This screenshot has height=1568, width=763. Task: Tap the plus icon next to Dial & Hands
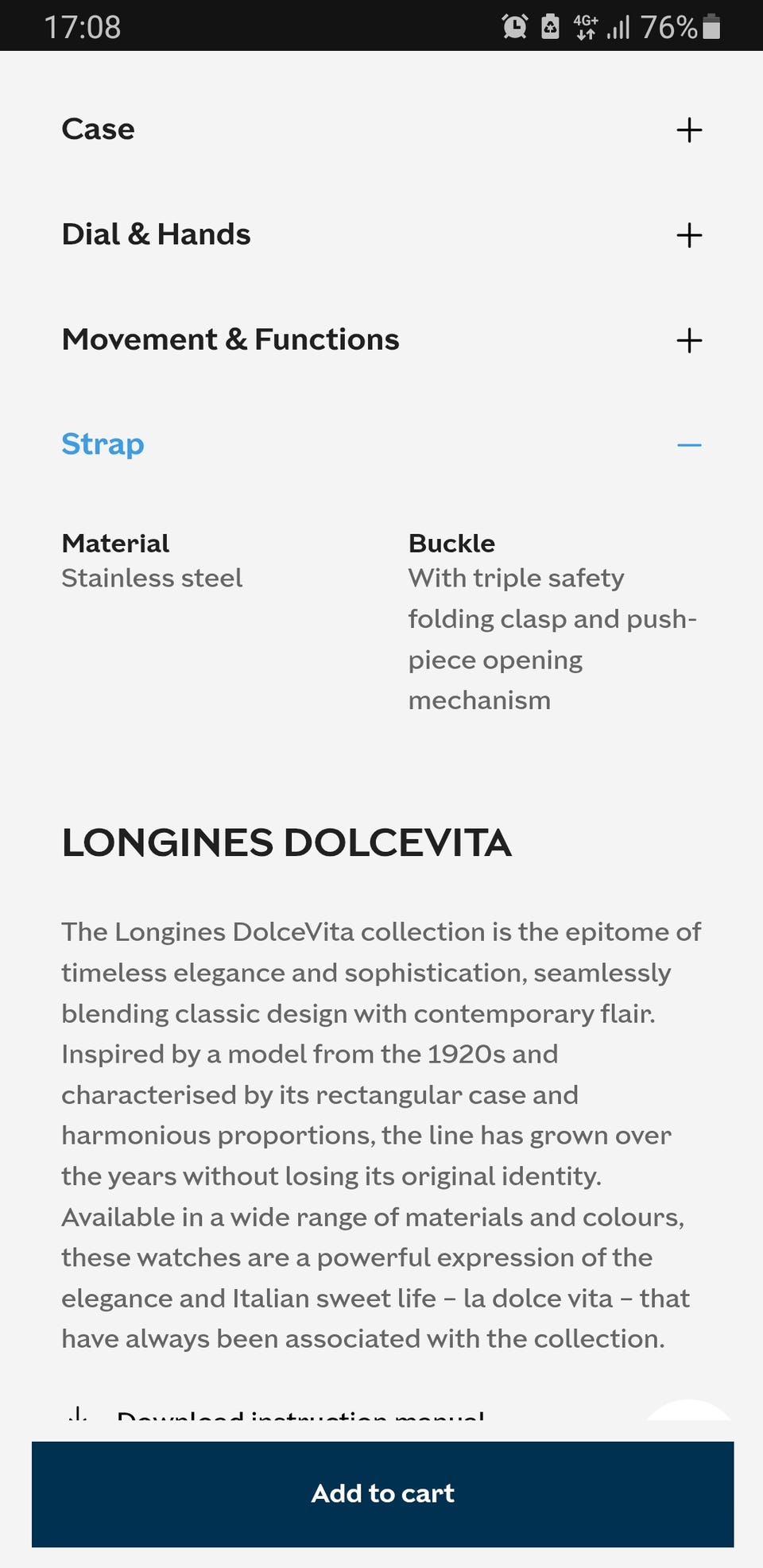click(x=689, y=235)
